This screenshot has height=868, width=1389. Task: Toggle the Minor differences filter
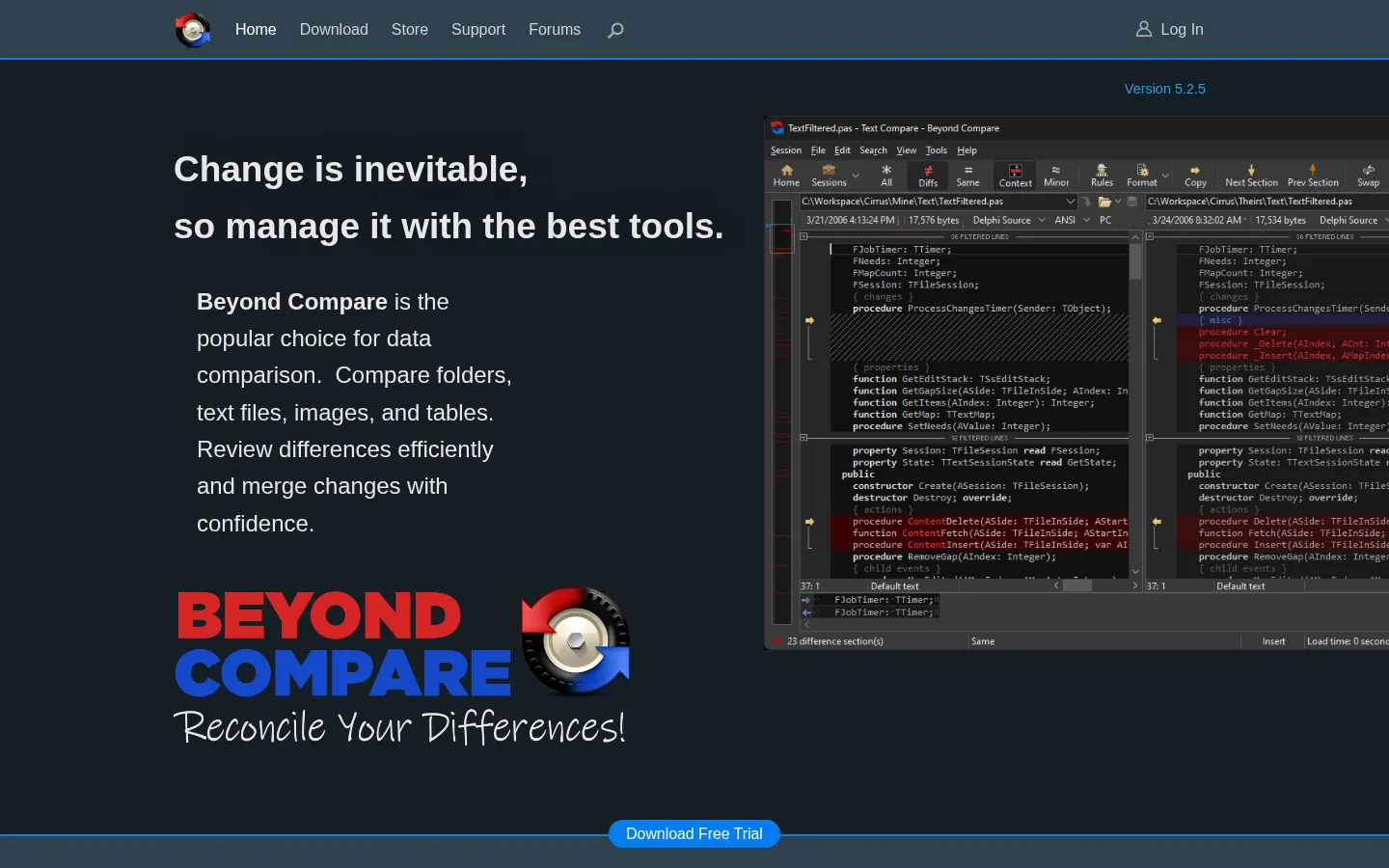(x=1056, y=176)
